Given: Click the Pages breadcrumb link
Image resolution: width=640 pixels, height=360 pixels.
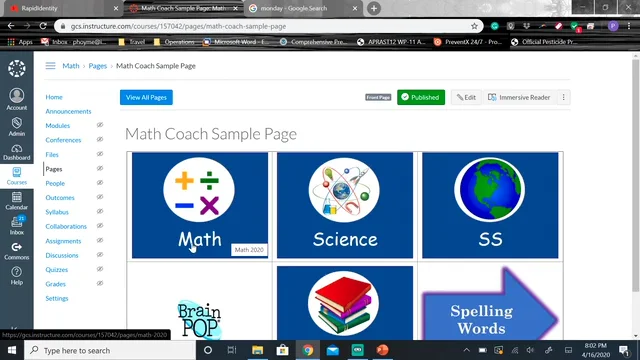Looking at the screenshot, I should pyautogui.click(x=98, y=66).
